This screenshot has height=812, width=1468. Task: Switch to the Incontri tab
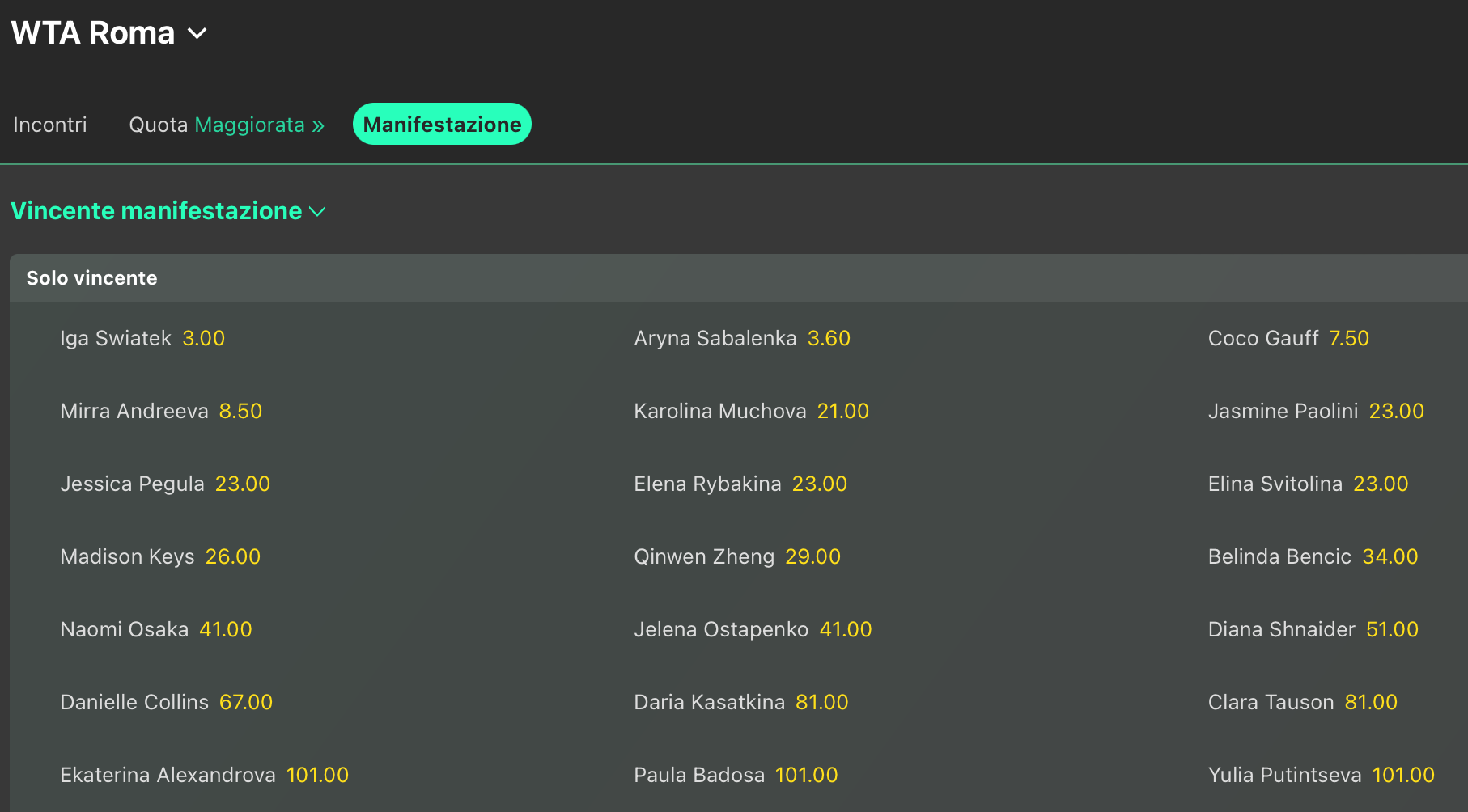pyautogui.click(x=49, y=125)
